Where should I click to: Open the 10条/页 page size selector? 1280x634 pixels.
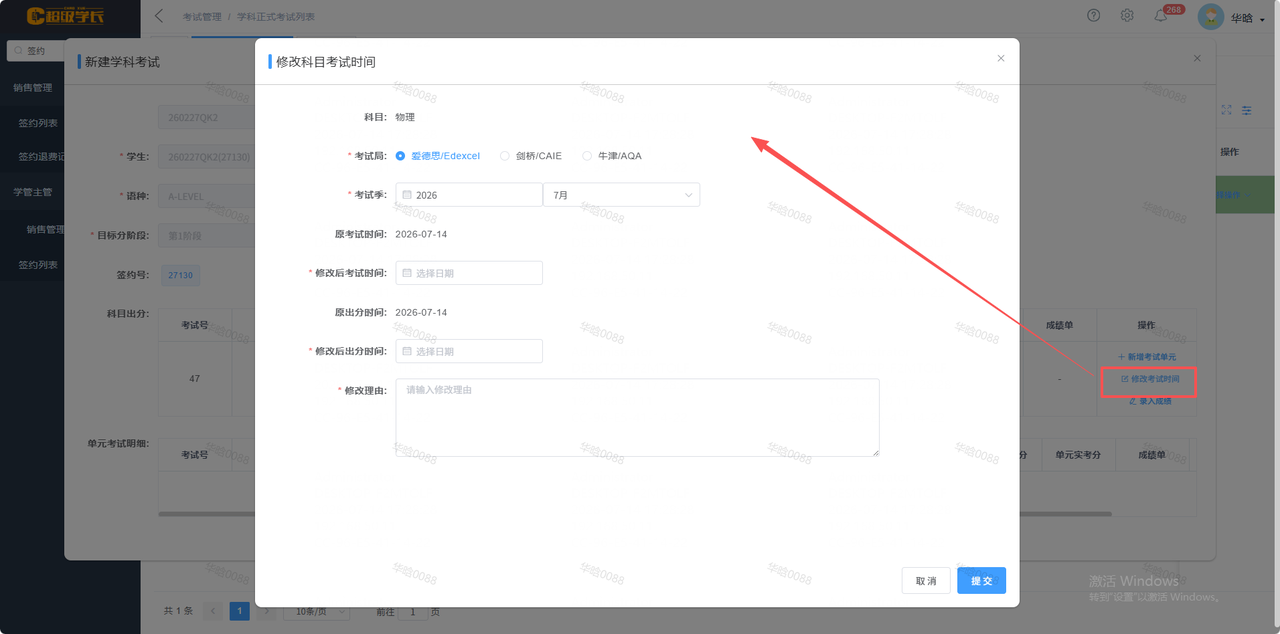[x=317, y=611]
